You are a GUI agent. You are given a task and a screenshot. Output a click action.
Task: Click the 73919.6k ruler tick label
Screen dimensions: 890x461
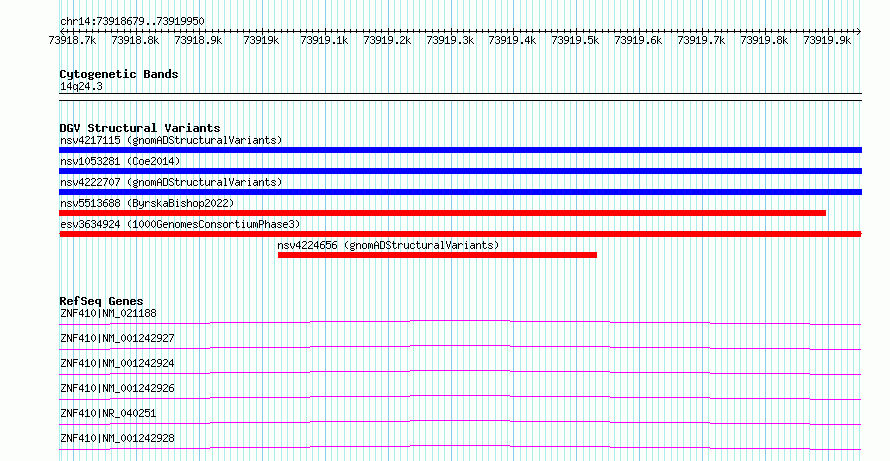point(639,40)
